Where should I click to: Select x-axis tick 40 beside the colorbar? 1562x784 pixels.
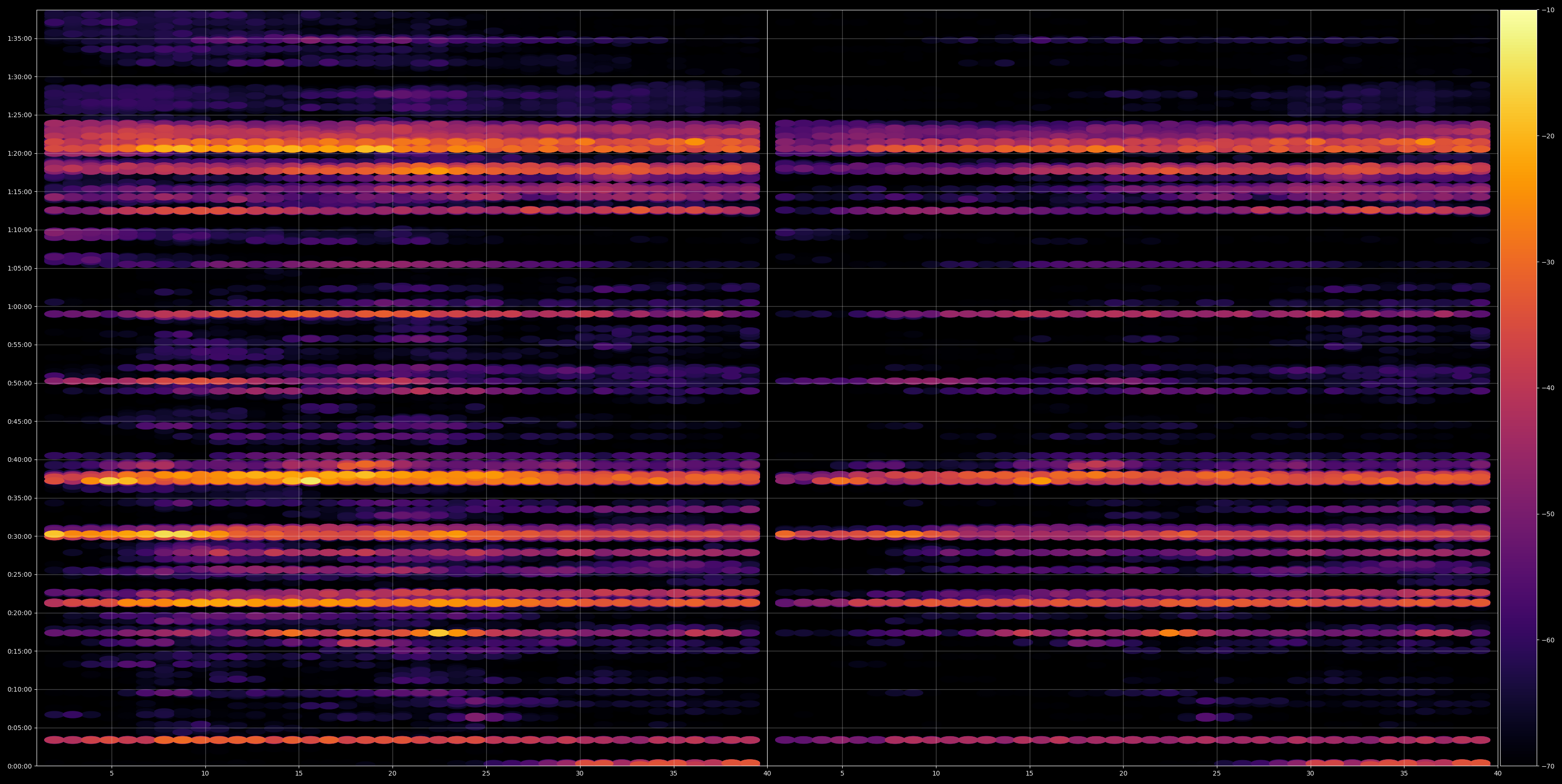pos(1498,774)
